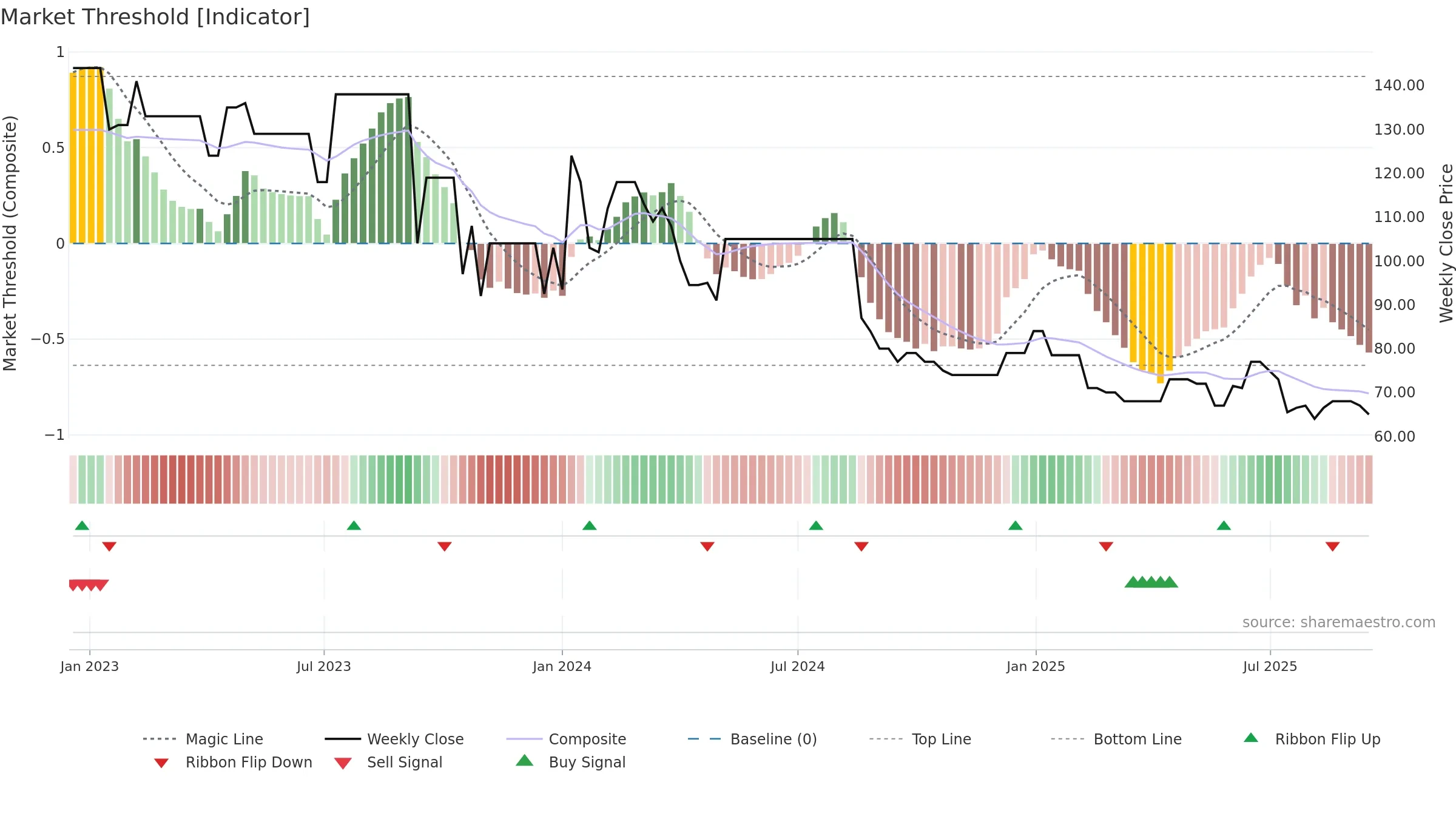1456x819 pixels.
Task: Click the "60.00" price axis label
Action: 1395,437
